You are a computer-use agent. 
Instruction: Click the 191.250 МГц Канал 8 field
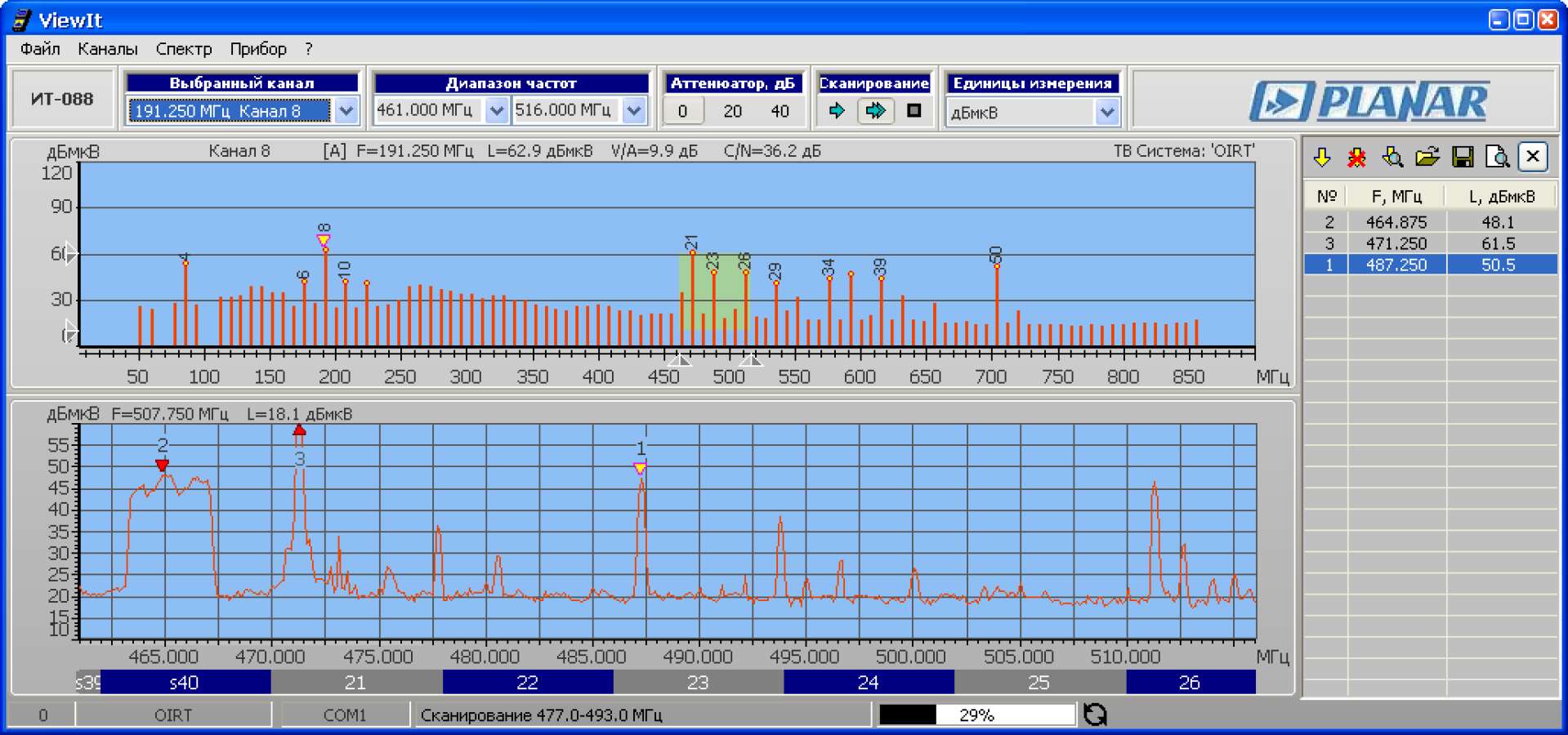[230, 111]
